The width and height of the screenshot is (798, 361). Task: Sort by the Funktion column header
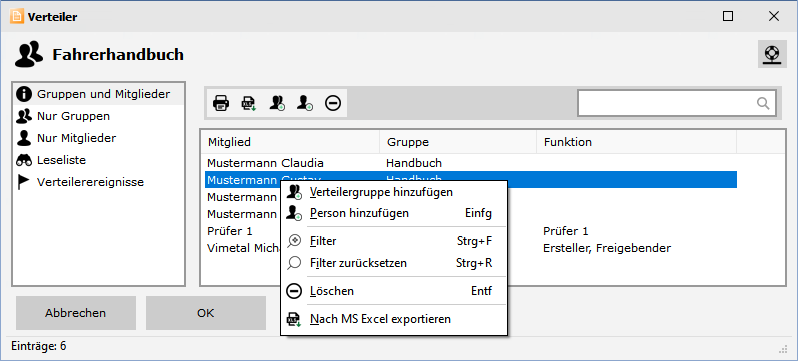coord(636,142)
